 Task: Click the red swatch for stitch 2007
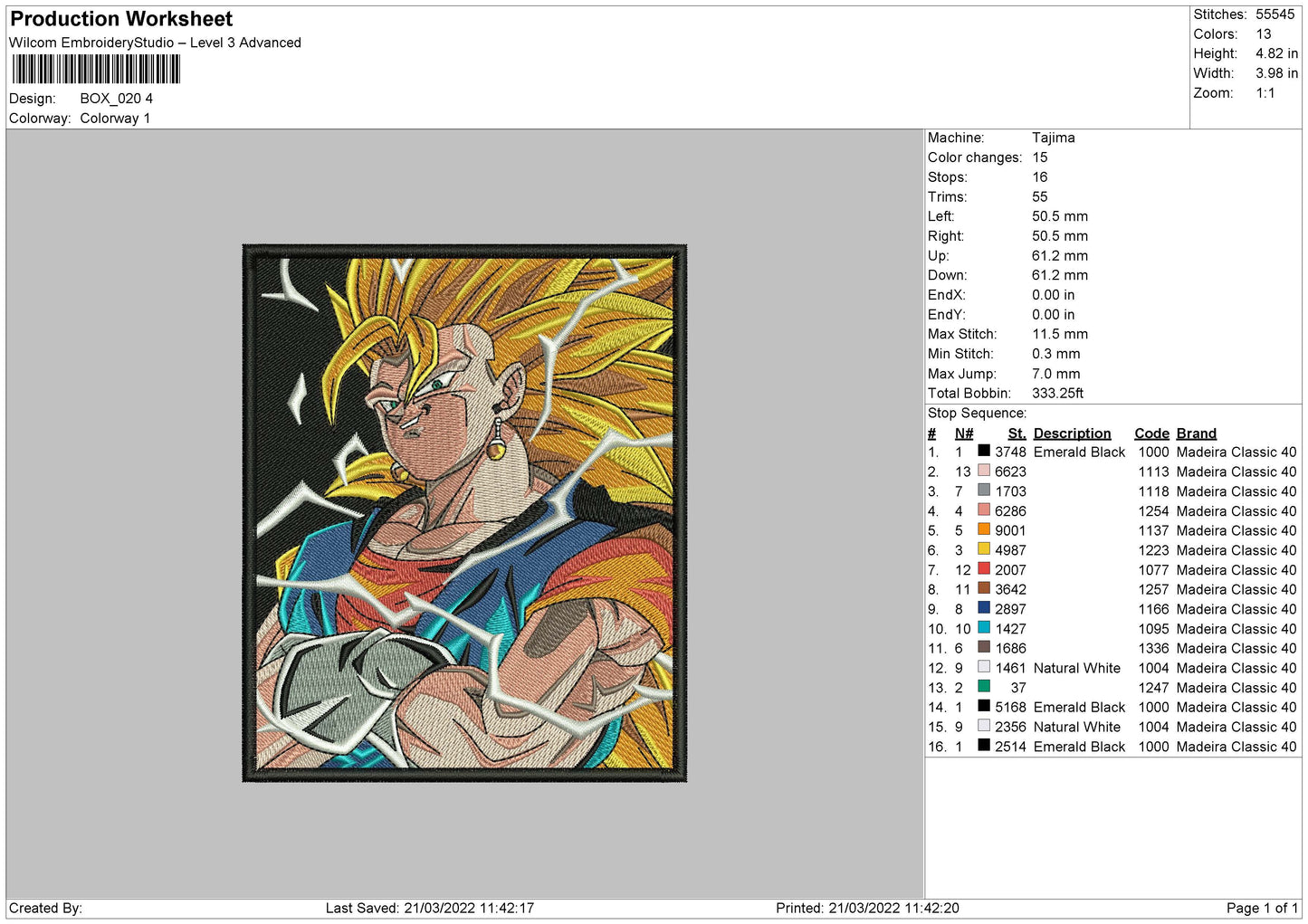click(984, 568)
